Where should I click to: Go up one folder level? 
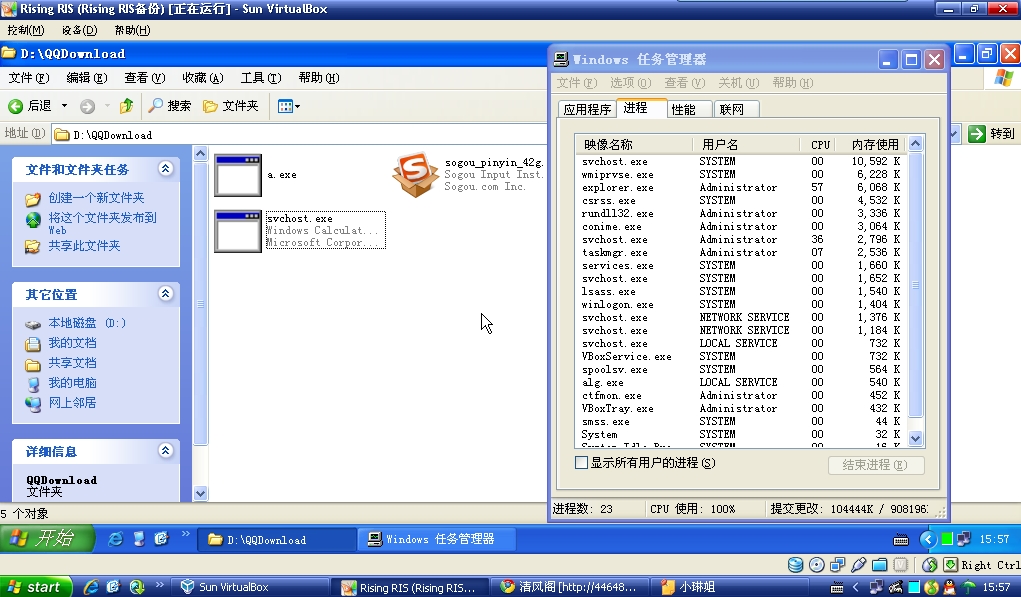pos(126,105)
